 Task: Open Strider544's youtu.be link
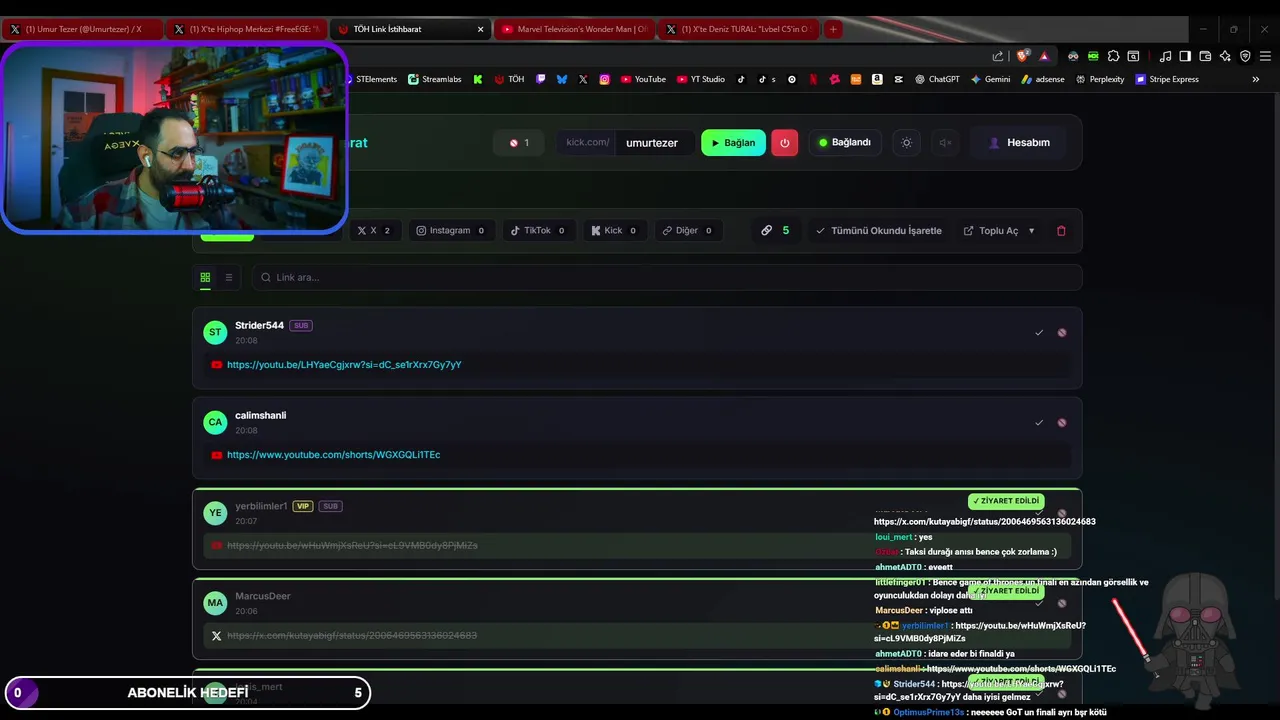(344, 365)
